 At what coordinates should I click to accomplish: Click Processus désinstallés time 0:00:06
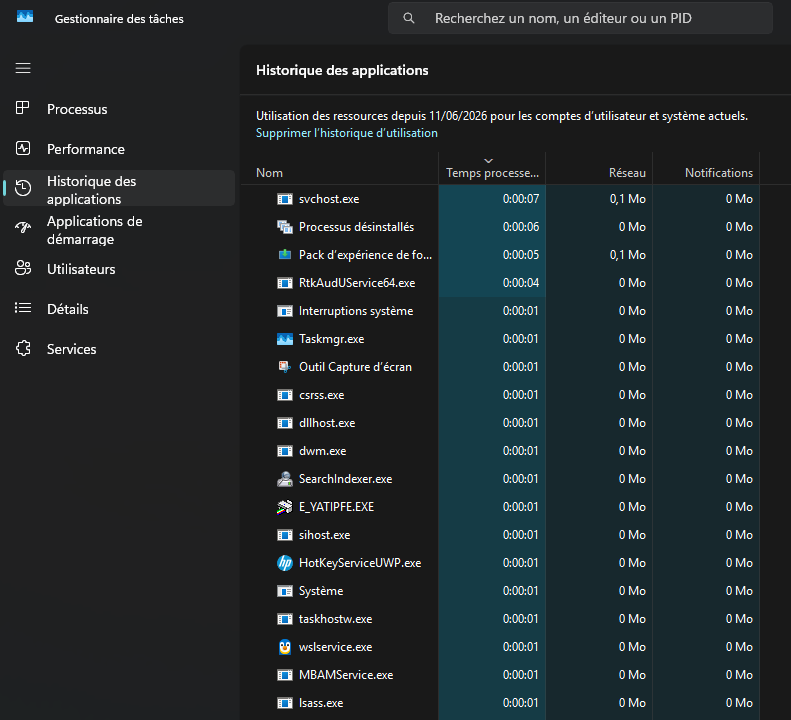[x=521, y=227]
